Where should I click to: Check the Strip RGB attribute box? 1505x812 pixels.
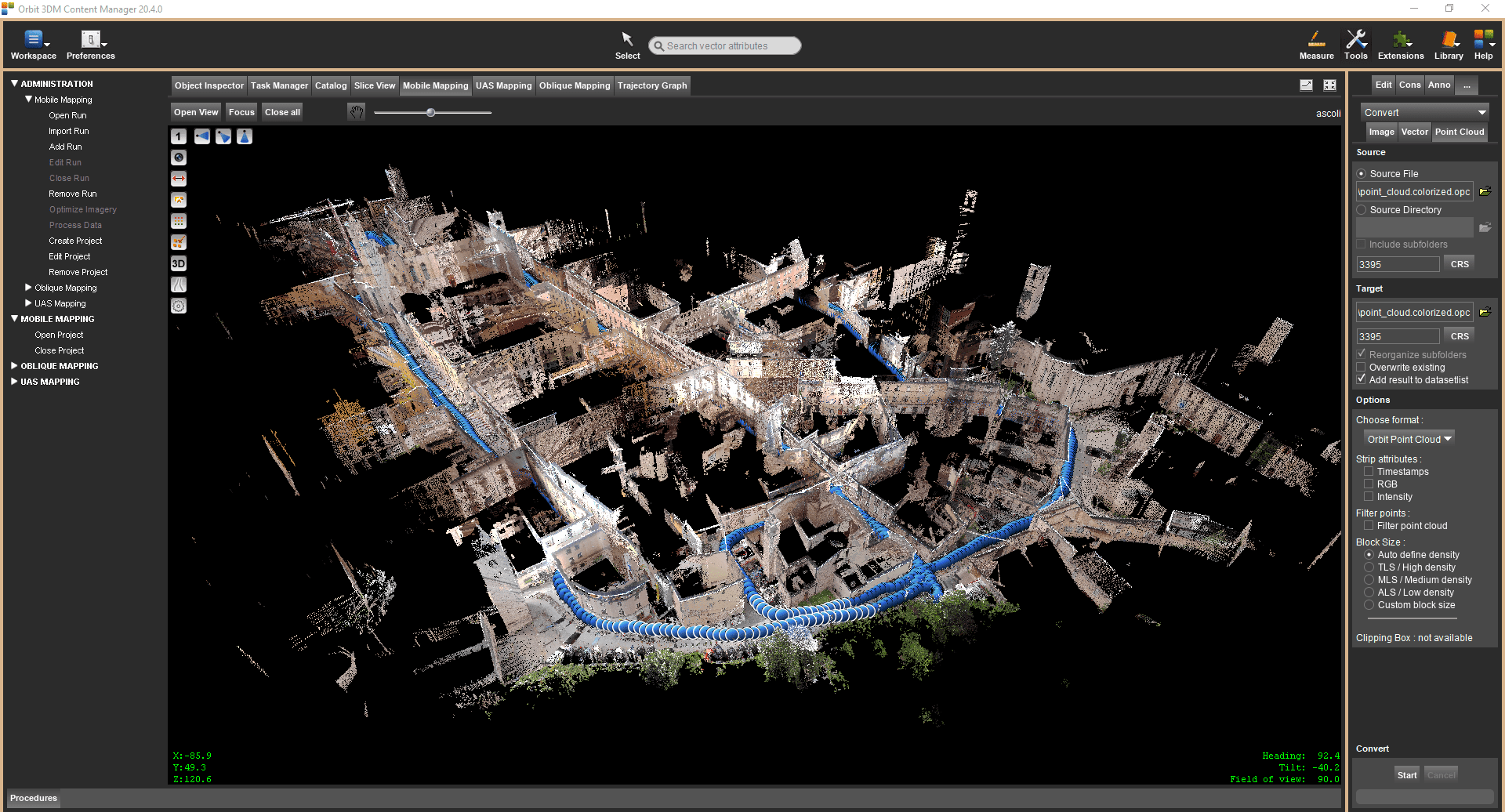coord(1369,484)
